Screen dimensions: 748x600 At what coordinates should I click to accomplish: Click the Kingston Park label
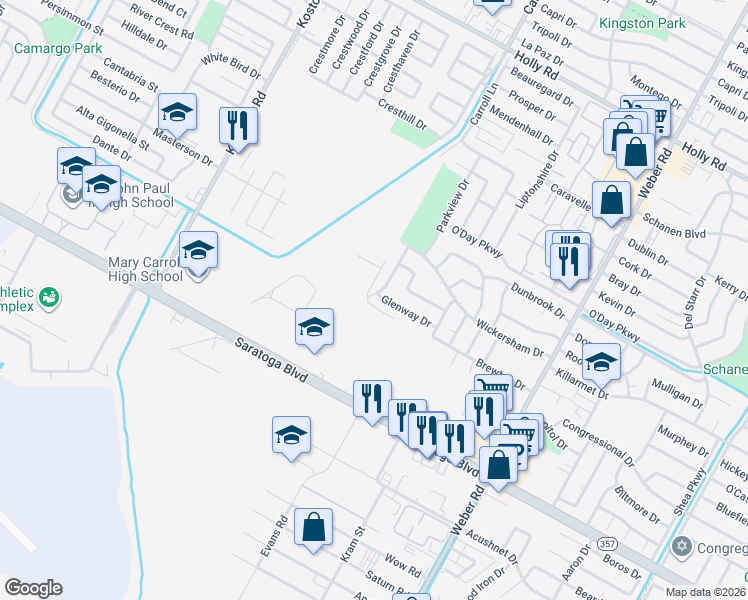[x=642, y=23]
